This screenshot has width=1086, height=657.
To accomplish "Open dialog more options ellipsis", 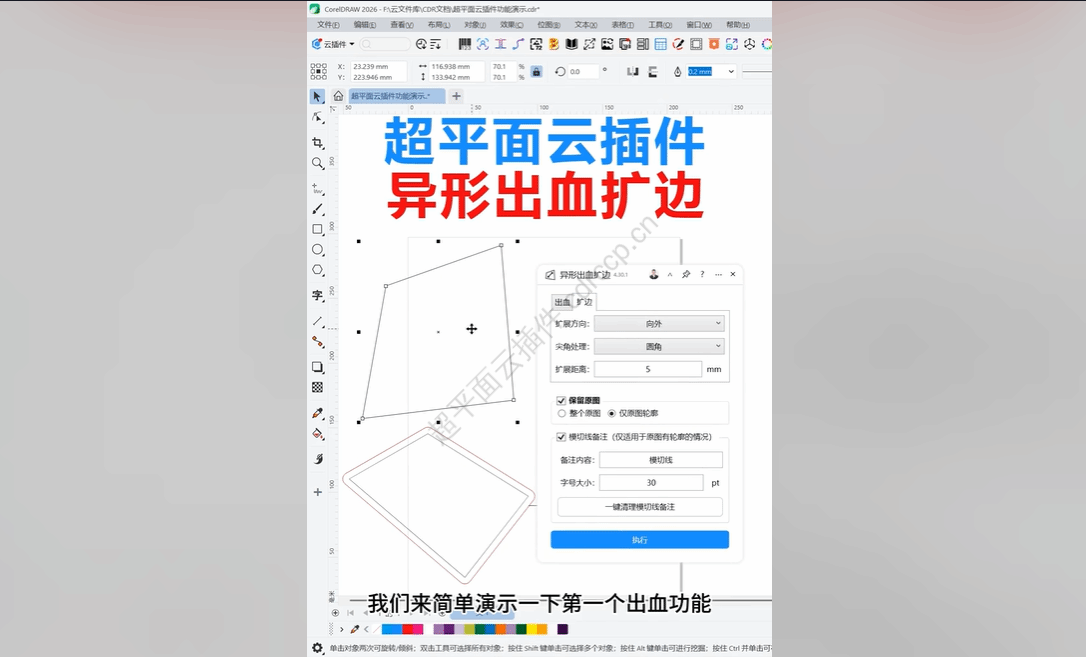I will click(718, 274).
